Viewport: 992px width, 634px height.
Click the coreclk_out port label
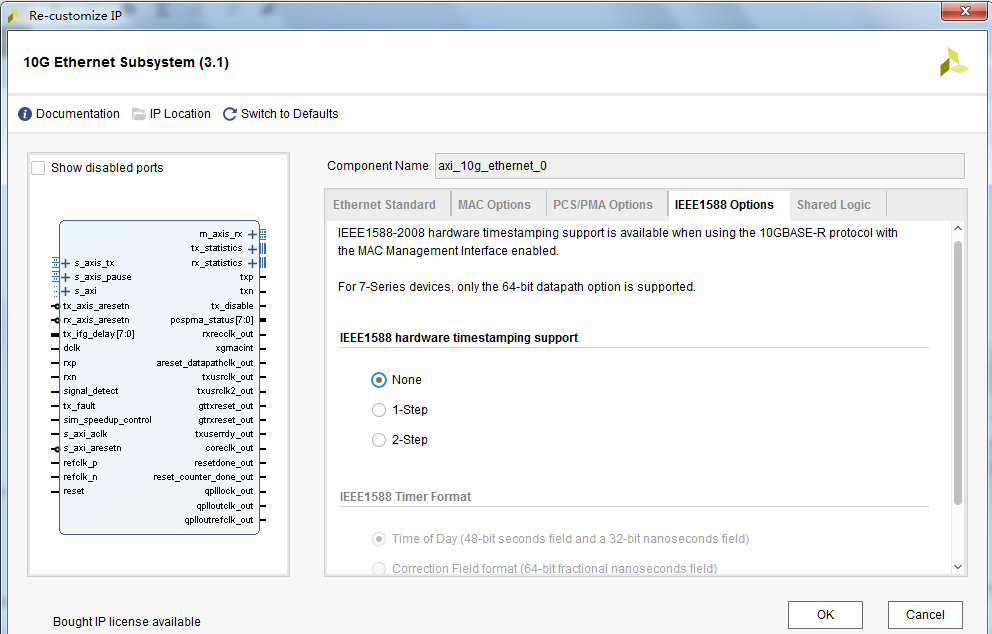coord(229,448)
